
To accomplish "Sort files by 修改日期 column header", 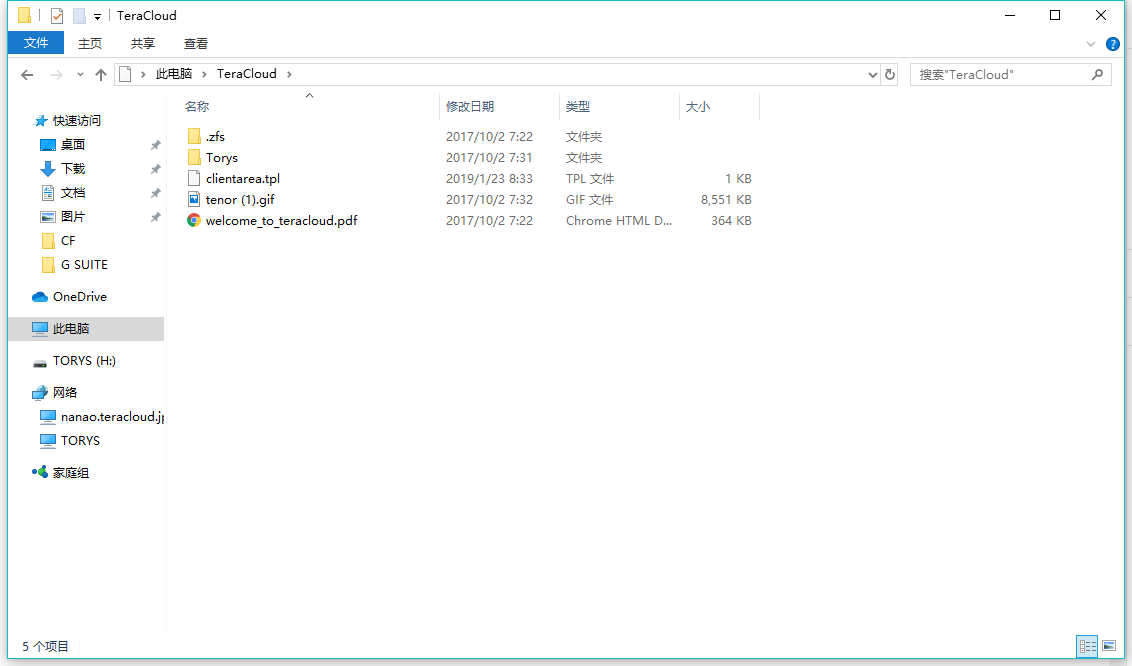I will coord(470,107).
